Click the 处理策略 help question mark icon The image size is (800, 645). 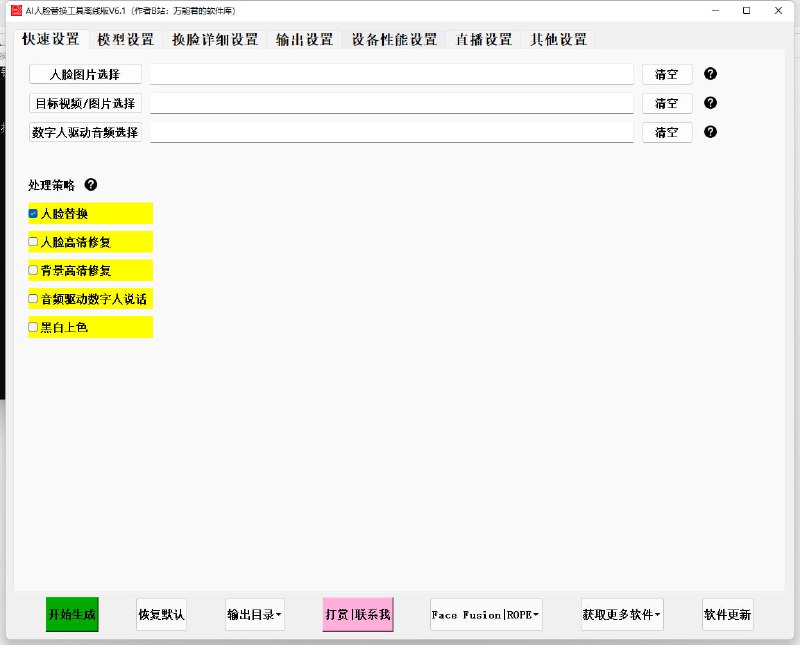click(x=91, y=185)
